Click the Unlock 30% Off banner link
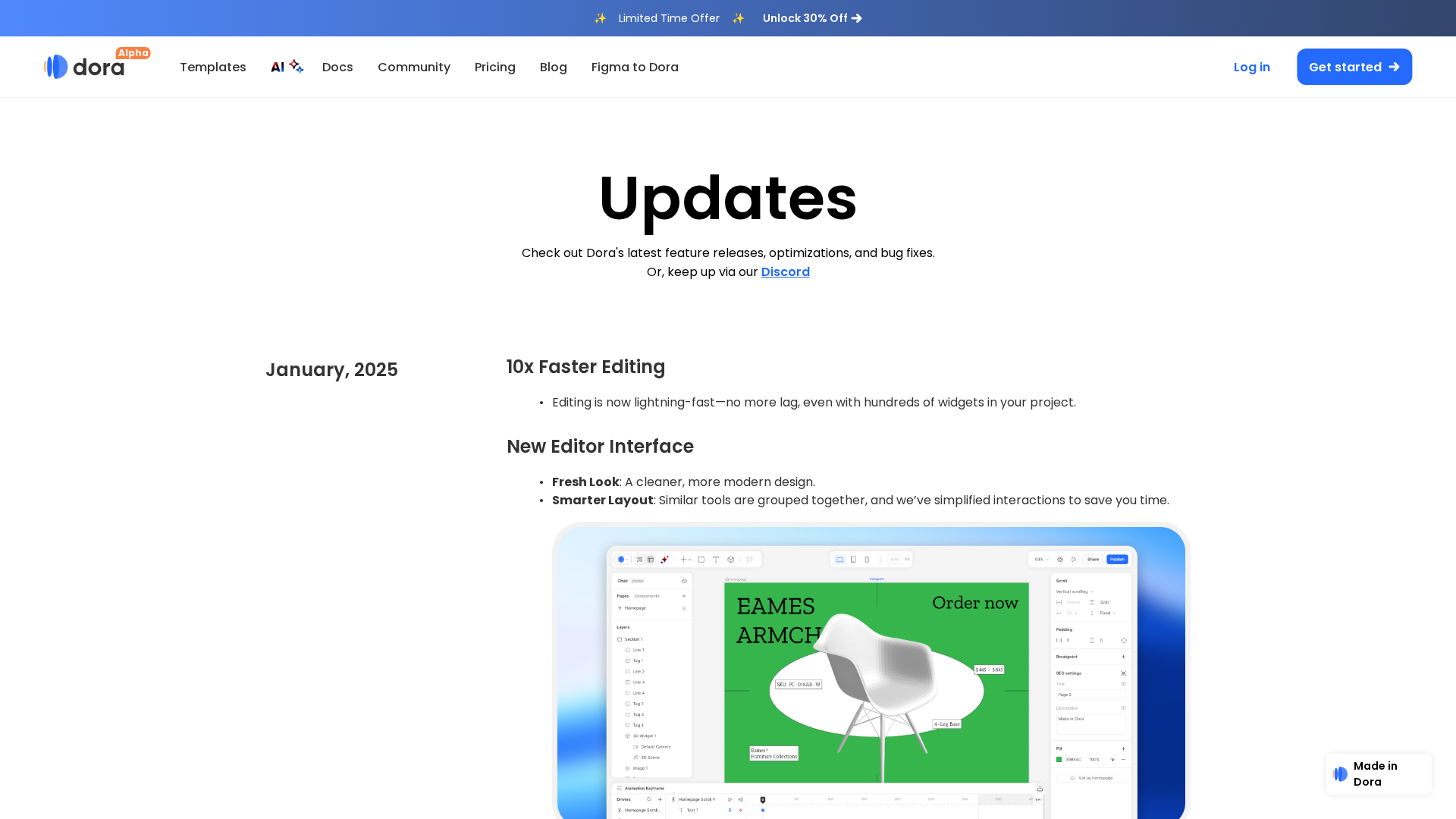This screenshot has width=1456, height=819. [x=811, y=18]
